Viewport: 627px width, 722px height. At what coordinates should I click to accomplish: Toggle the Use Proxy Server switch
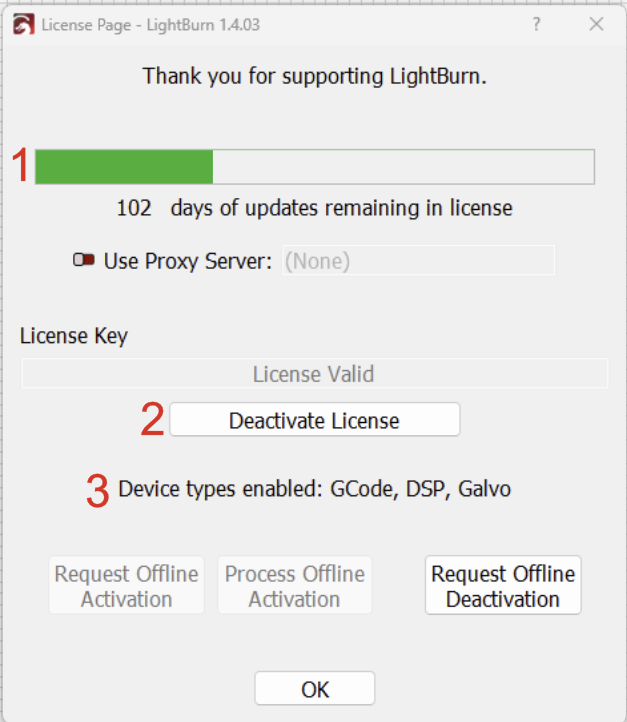(84, 260)
